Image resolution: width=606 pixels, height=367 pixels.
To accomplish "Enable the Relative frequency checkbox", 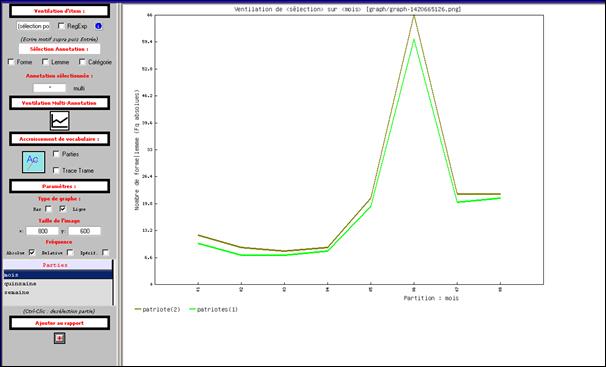I will click(70, 253).
